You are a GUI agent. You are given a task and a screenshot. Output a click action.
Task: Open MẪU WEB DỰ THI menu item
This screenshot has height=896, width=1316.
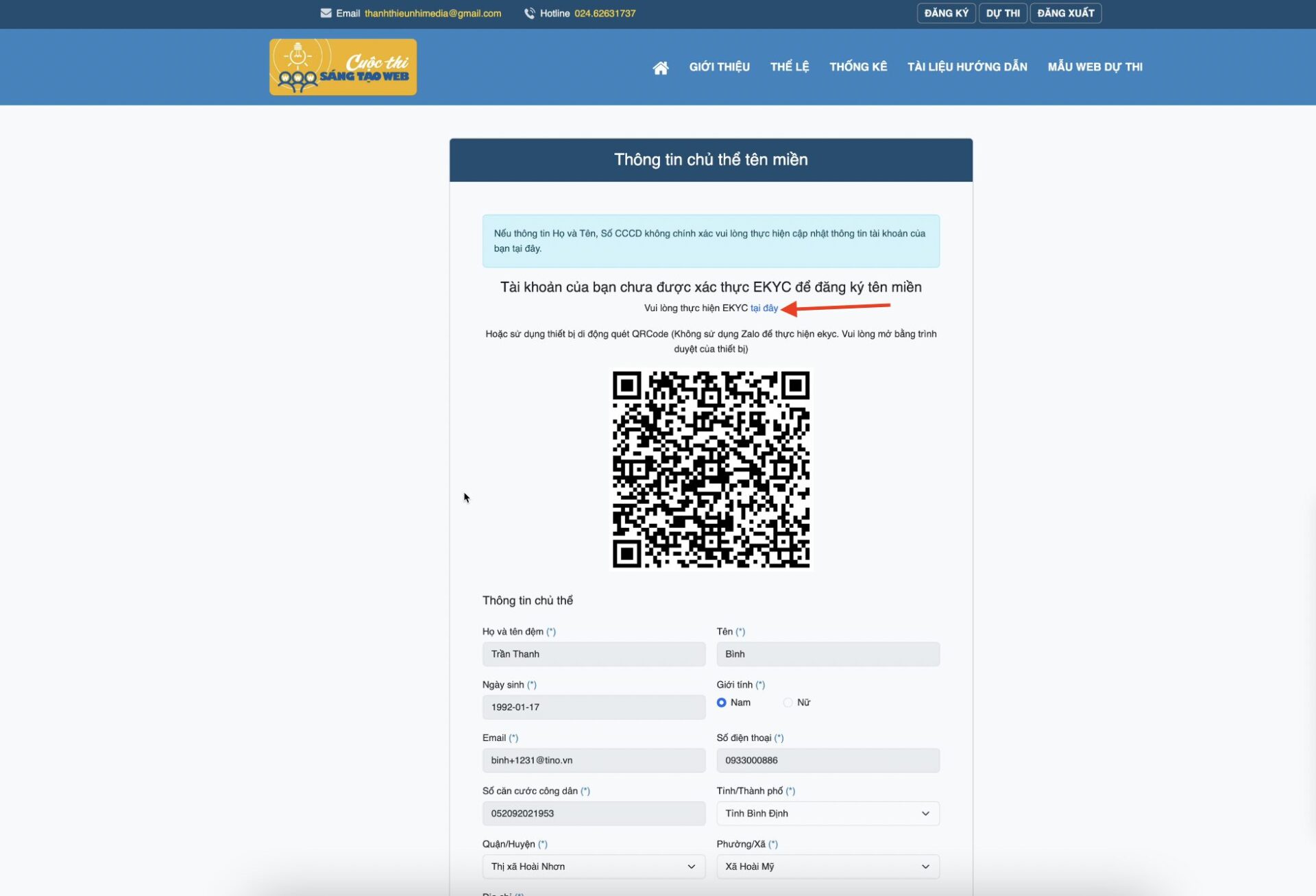tap(1095, 66)
